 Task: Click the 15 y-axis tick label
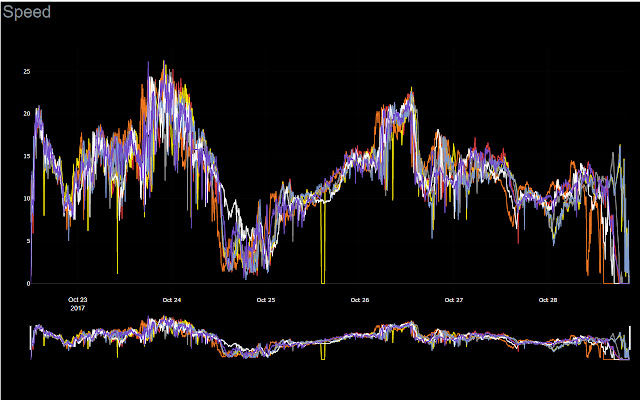27,156
